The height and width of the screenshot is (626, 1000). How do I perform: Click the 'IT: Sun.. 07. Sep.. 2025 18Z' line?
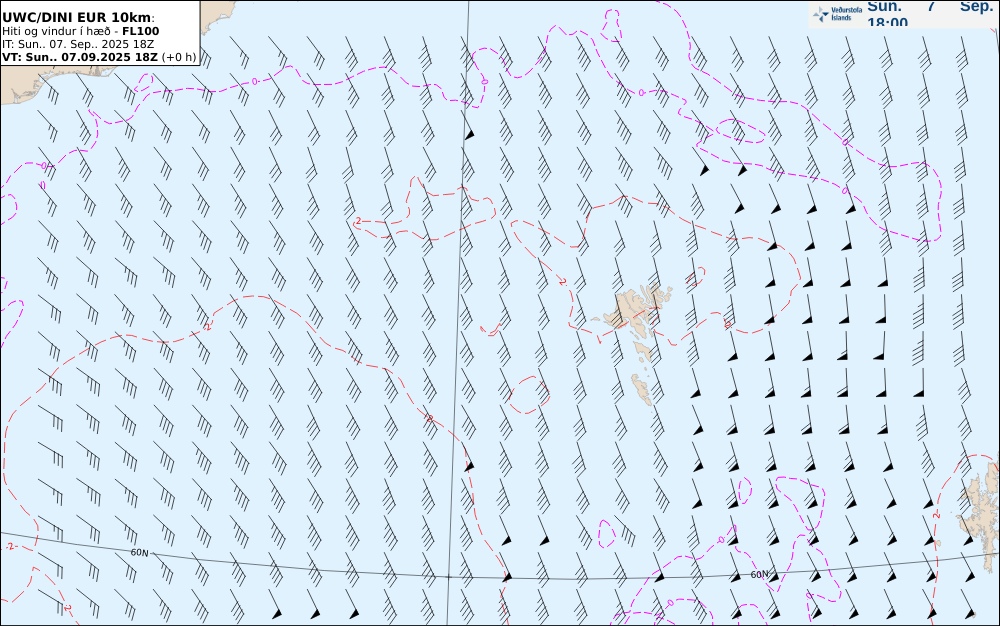[x=78, y=44]
